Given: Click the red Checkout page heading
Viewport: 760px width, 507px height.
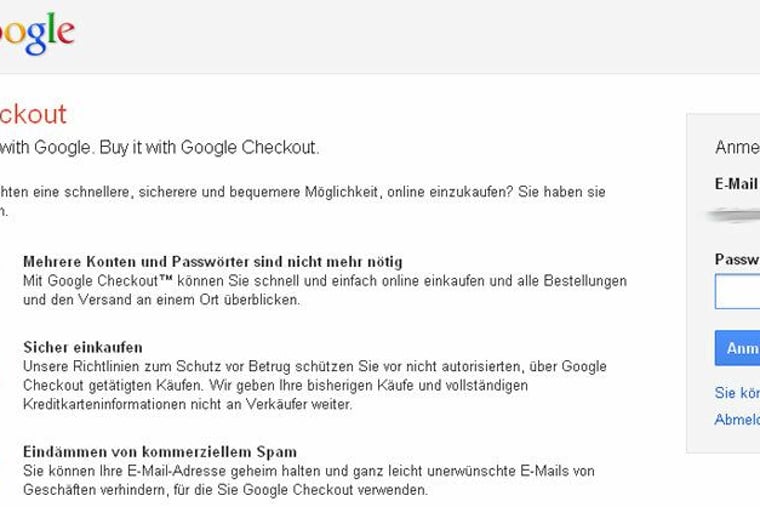Looking at the screenshot, I should (x=33, y=114).
